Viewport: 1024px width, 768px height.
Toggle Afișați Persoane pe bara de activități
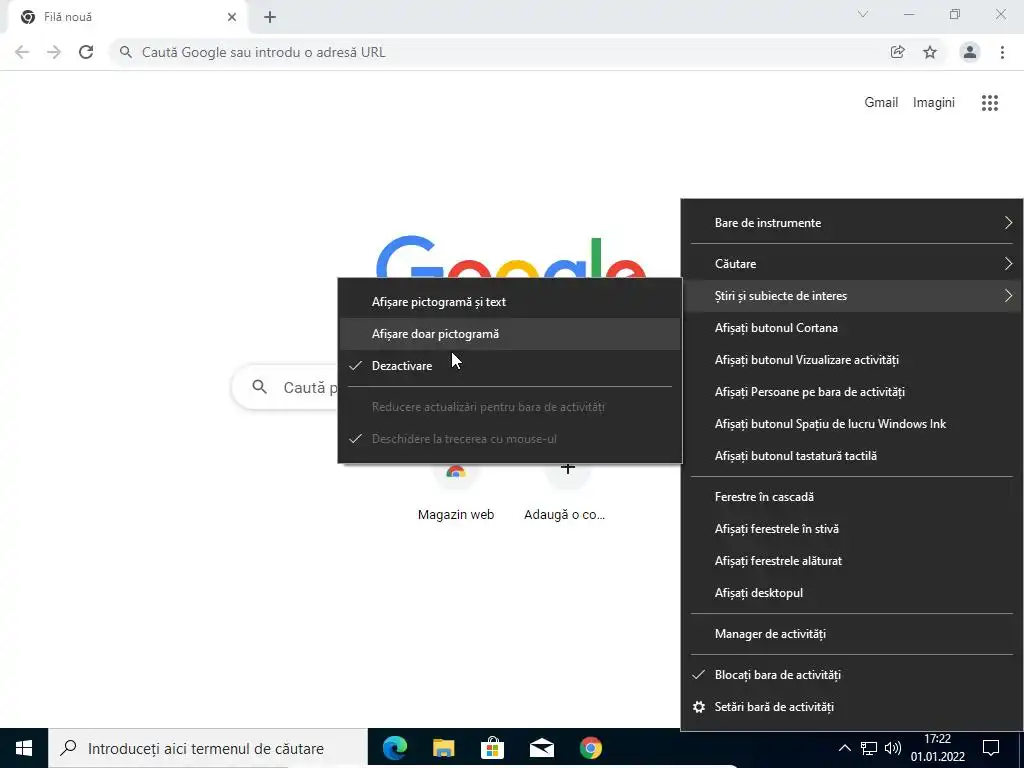tap(852, 392)
